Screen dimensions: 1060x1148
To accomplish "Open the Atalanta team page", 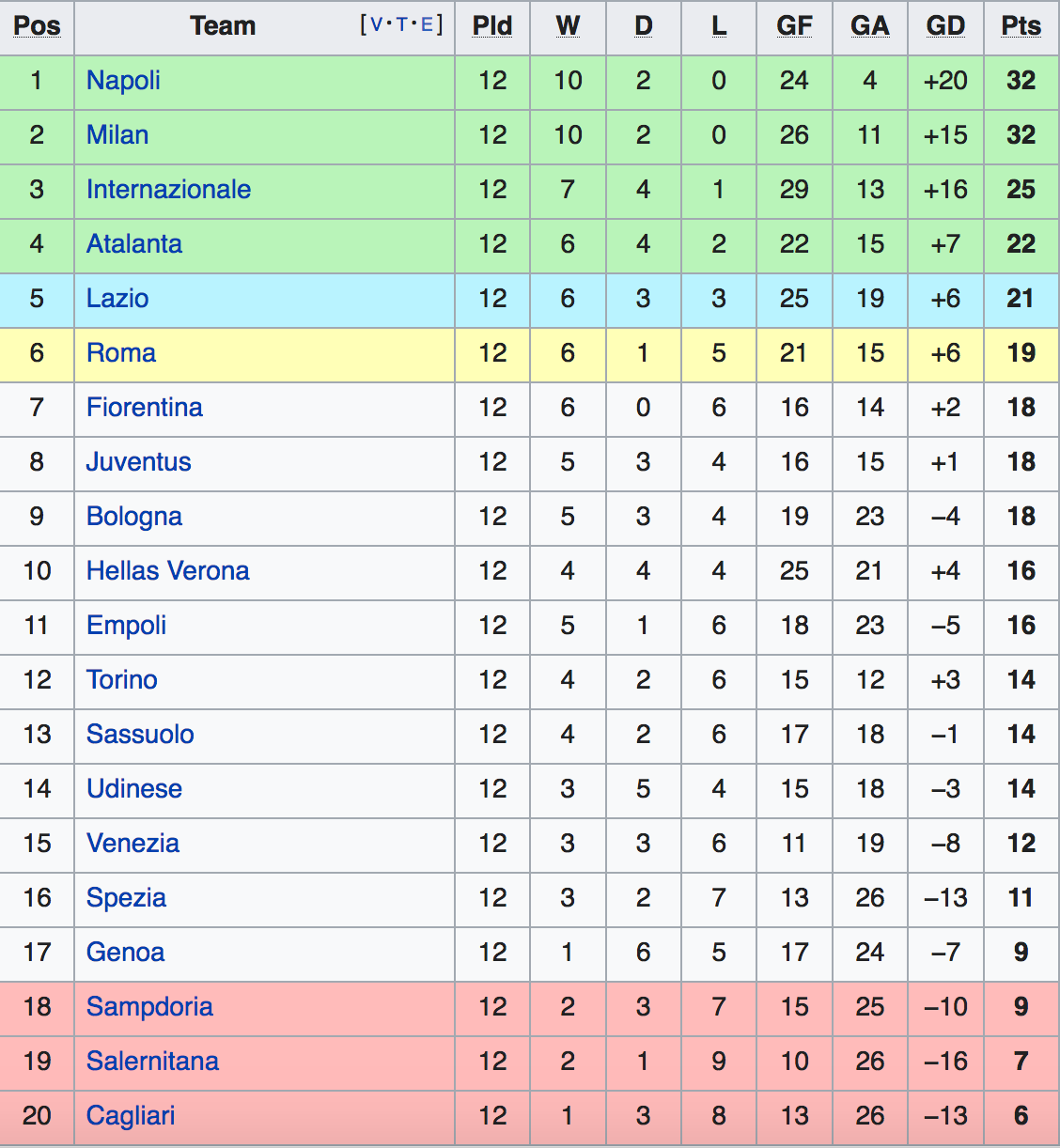I will pos(134,244).
